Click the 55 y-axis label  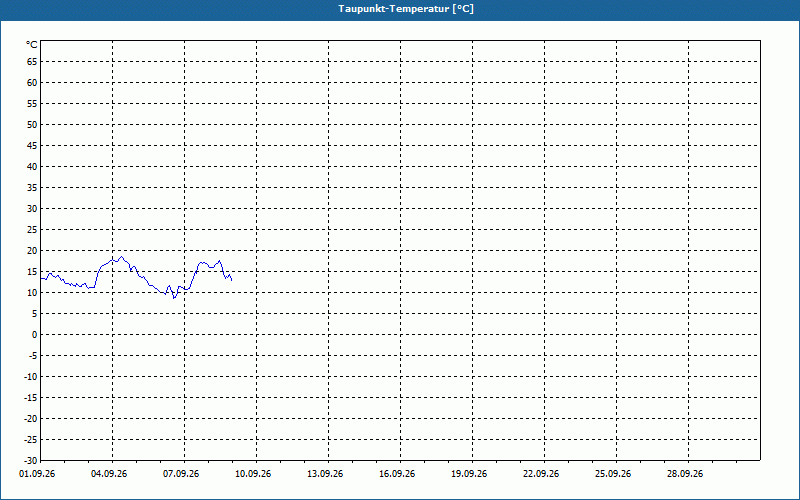tap(32, 104)
